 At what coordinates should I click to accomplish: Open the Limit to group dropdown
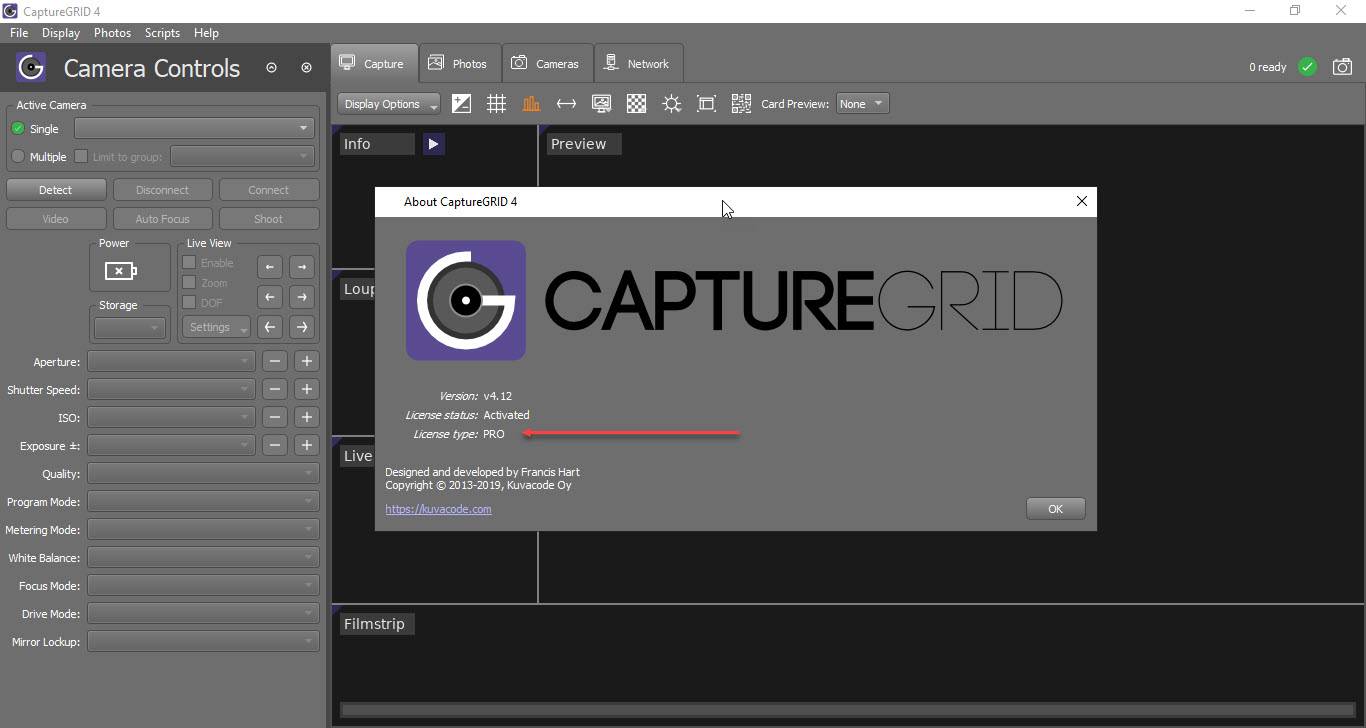pos(242,156)
